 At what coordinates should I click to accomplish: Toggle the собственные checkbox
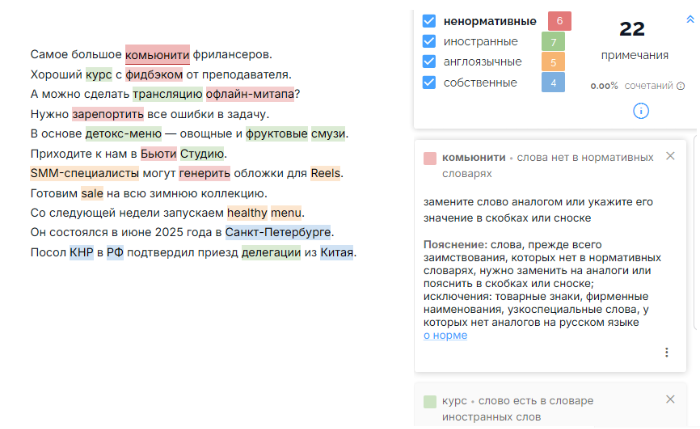click(429, 83)
